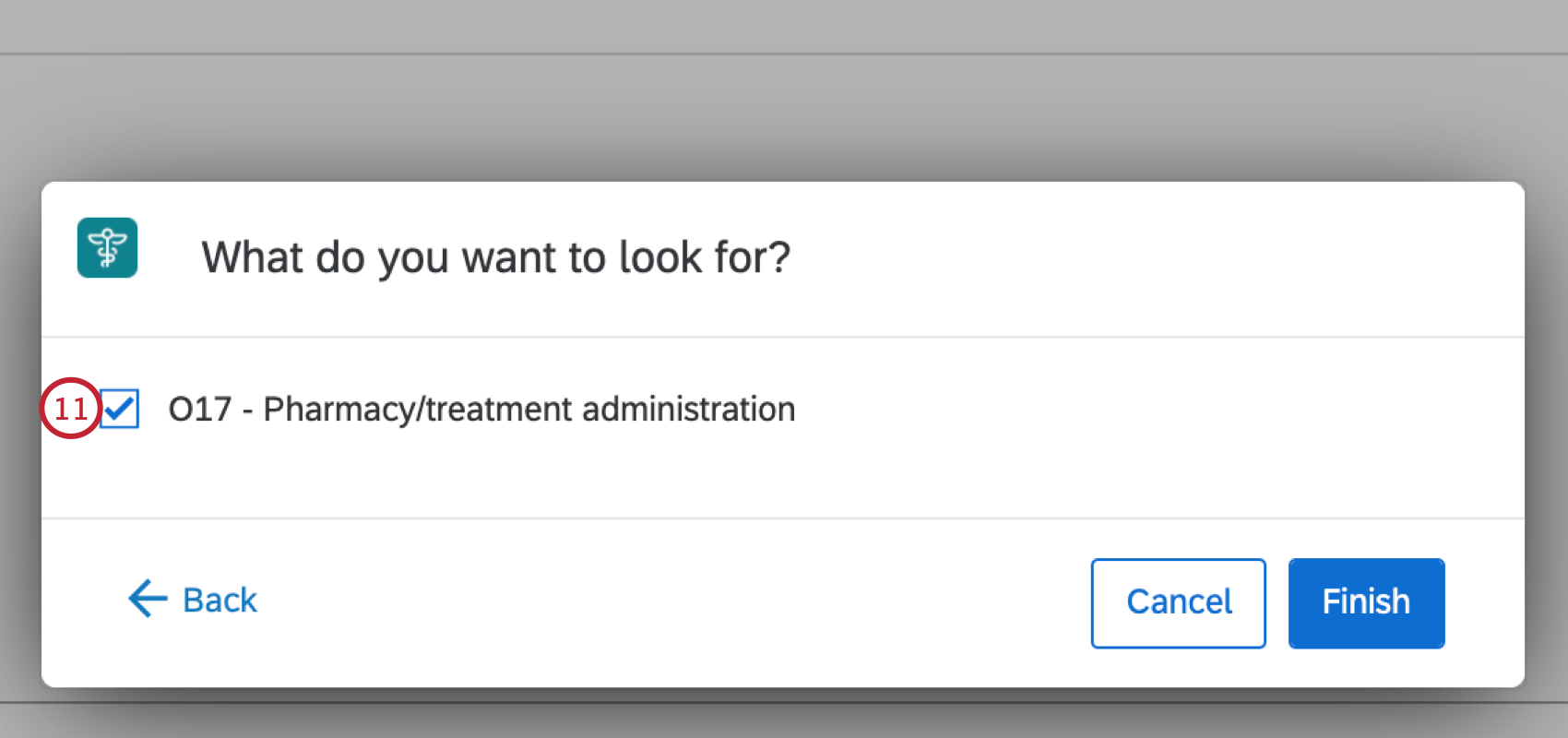Click the Cancel button

(x=1178, y=602)
